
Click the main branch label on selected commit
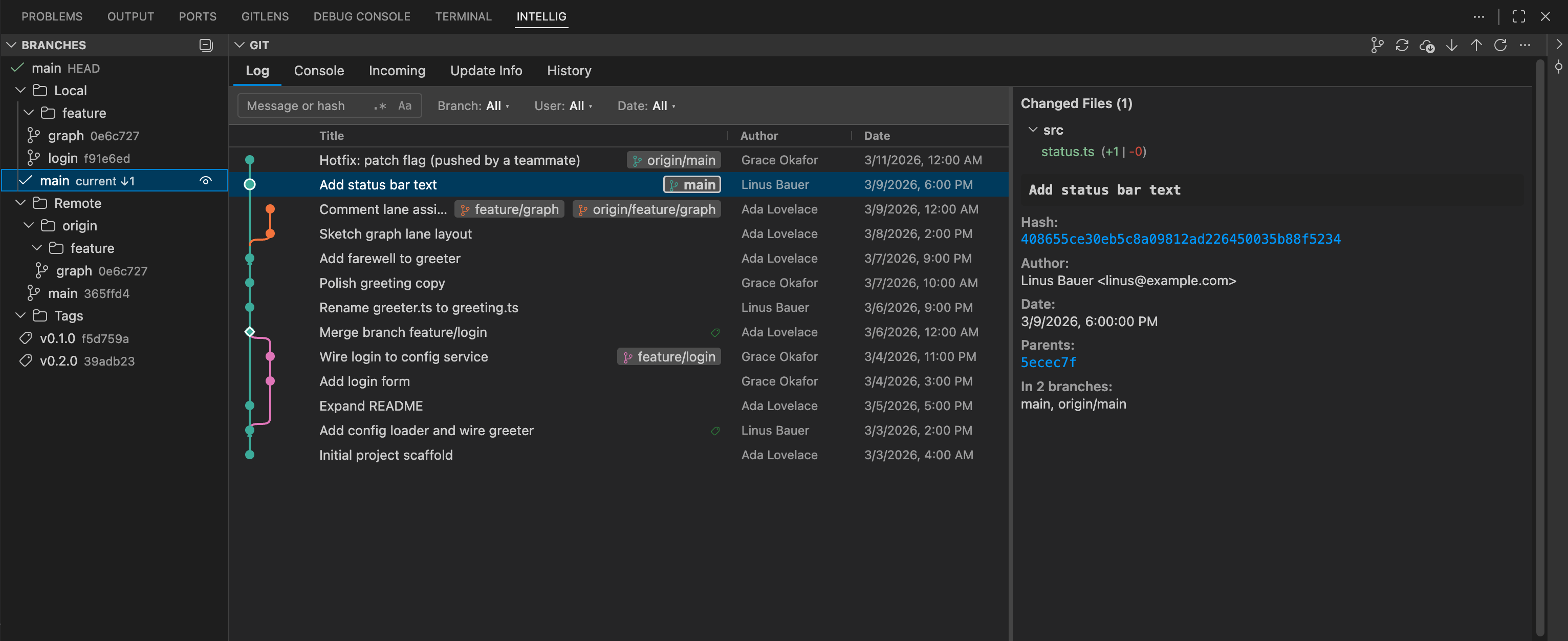692,184
